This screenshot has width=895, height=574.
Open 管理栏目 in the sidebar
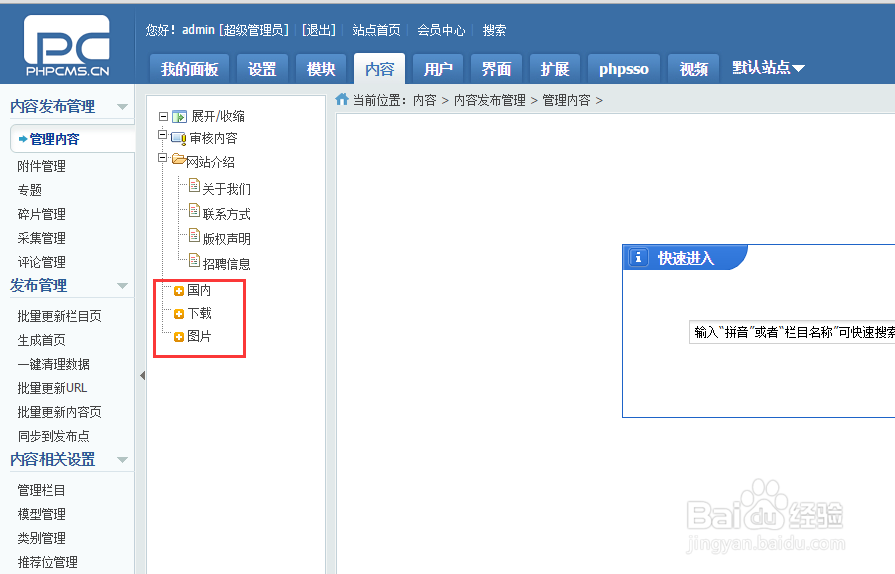click(x=42, y=490)
